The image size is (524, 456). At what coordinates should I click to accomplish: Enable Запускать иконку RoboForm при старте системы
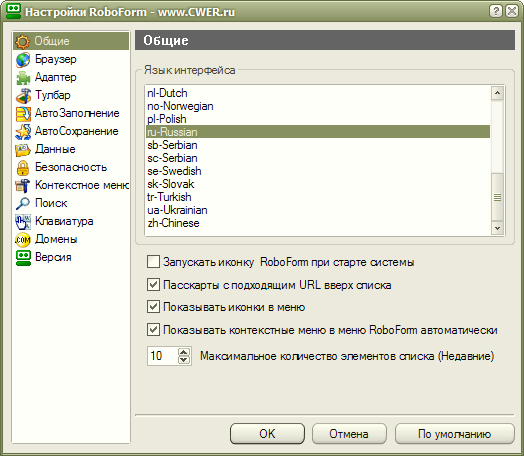pyautogui.click(x=153, y=262)
